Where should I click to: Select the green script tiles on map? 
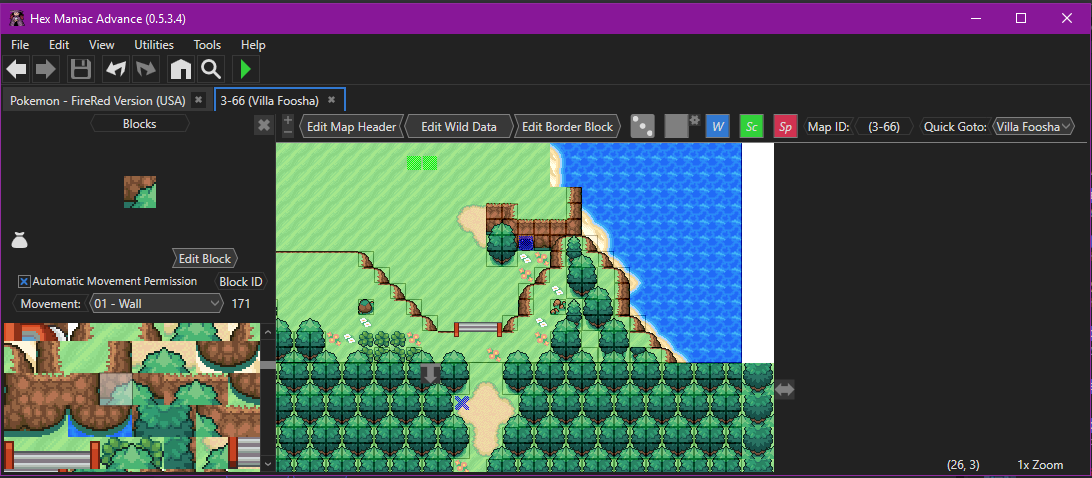pyautogui.click(x=422, y=163)
